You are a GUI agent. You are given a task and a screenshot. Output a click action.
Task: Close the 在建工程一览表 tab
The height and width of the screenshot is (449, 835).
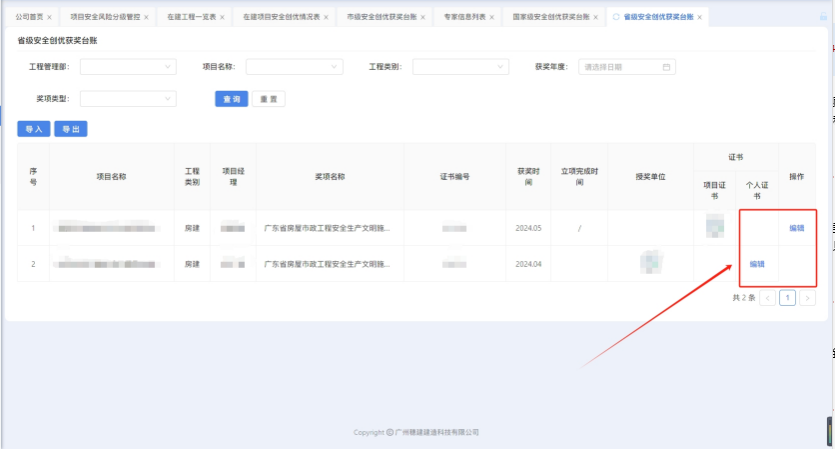click(x=224, y=18)
